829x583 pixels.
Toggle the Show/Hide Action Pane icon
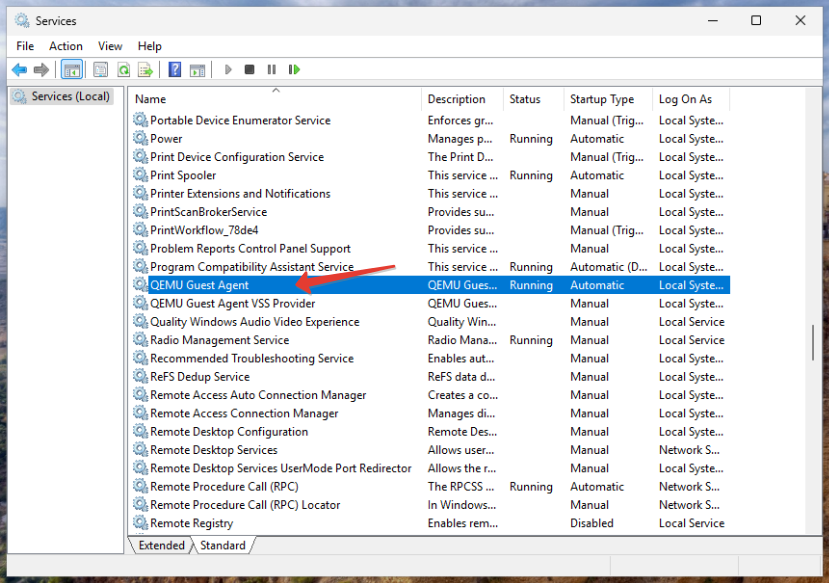click(x=198, y=69)
